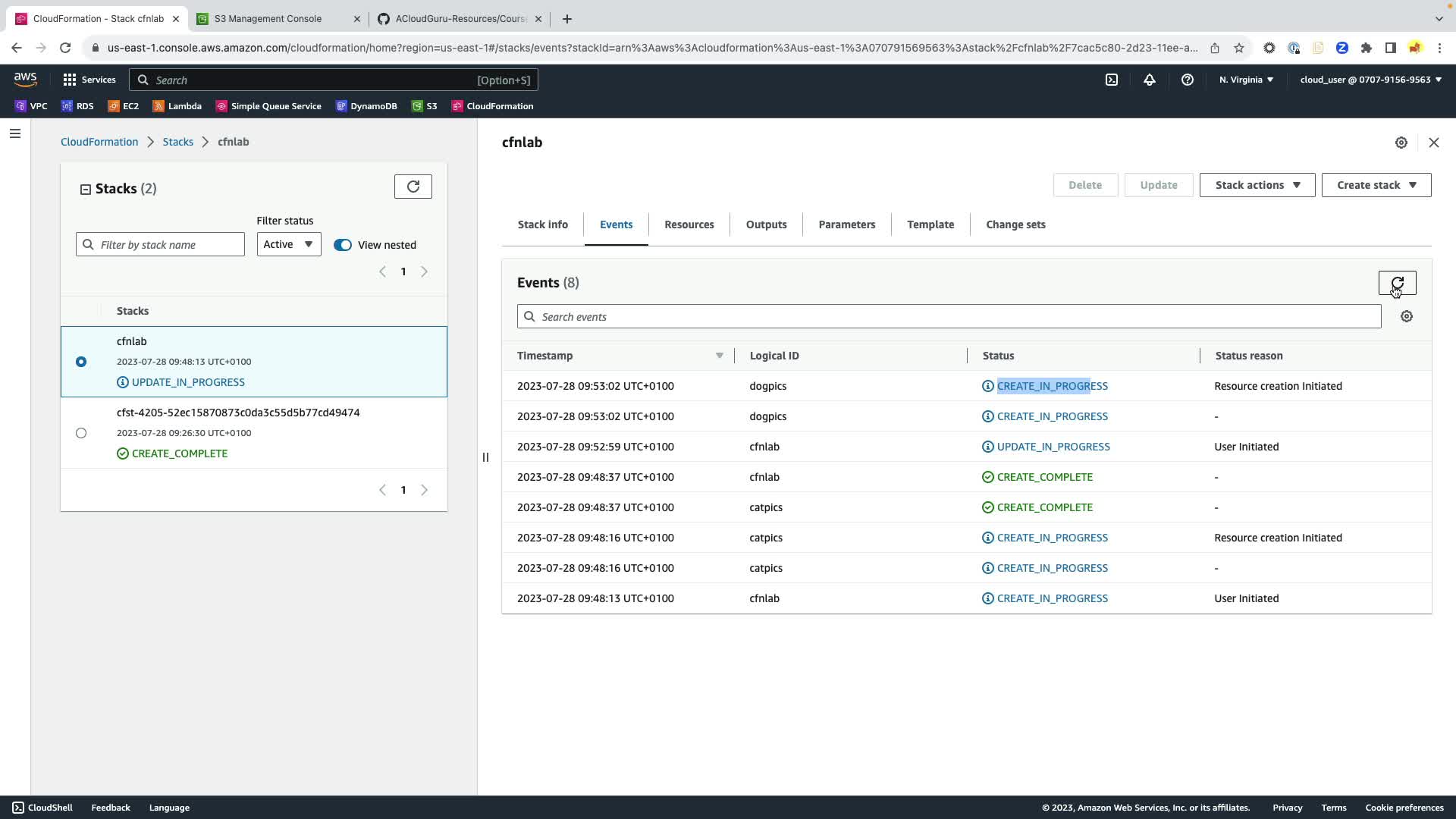Image resolution: width=1456 pixels, height=819 pixels.
Task: Open the AWS help menu icon
Action: click(x=1188, y=80)
